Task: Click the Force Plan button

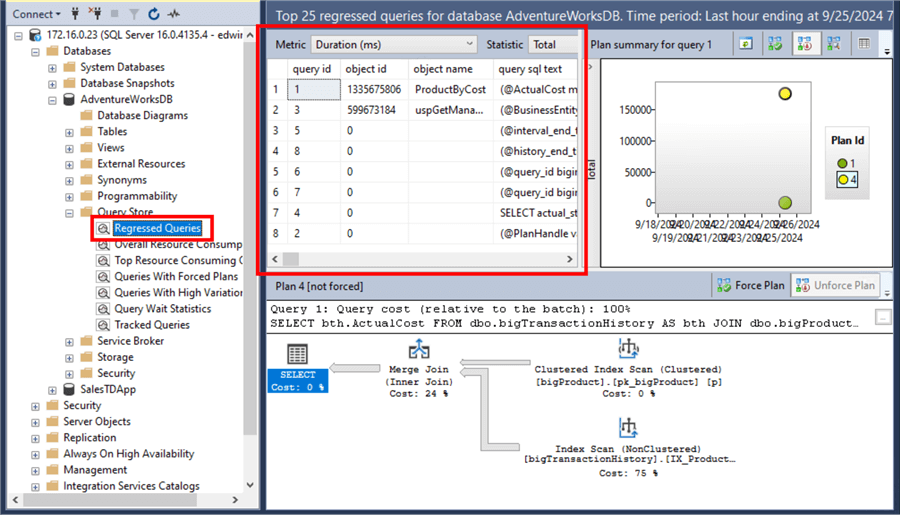Action: pyautogui.click(x=751, y=285)
